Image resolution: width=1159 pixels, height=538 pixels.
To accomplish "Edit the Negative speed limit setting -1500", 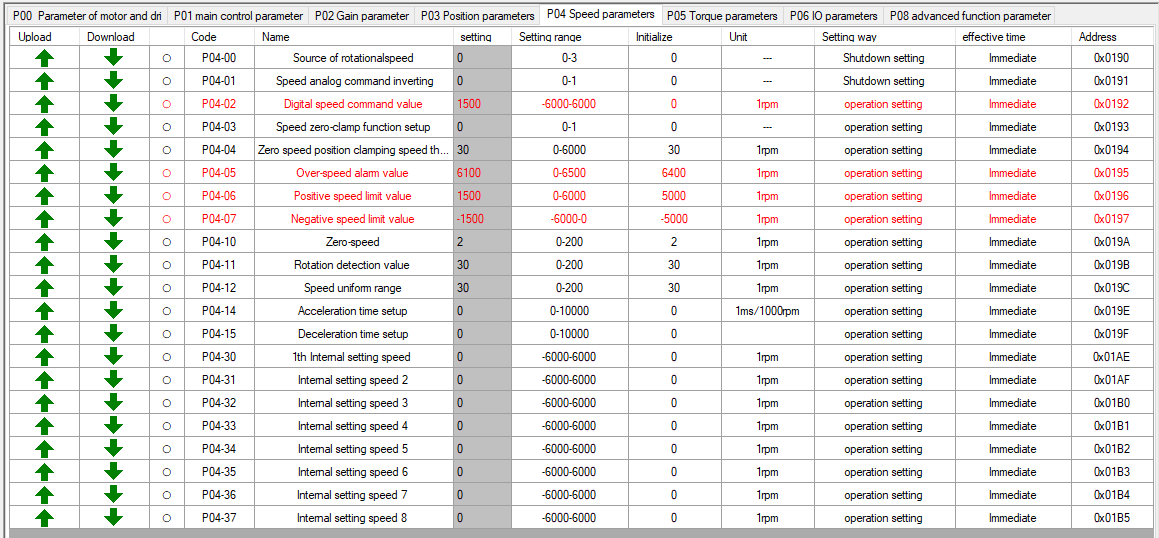I will click(482, 219).
